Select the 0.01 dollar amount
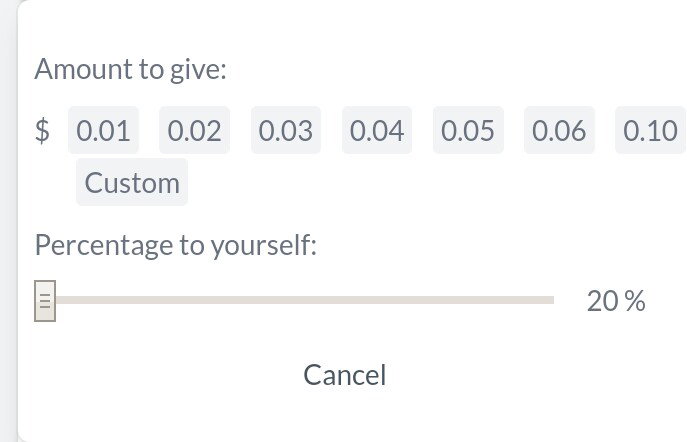The height and width of the screenshot is (442, 687). [x=103, y=130]
